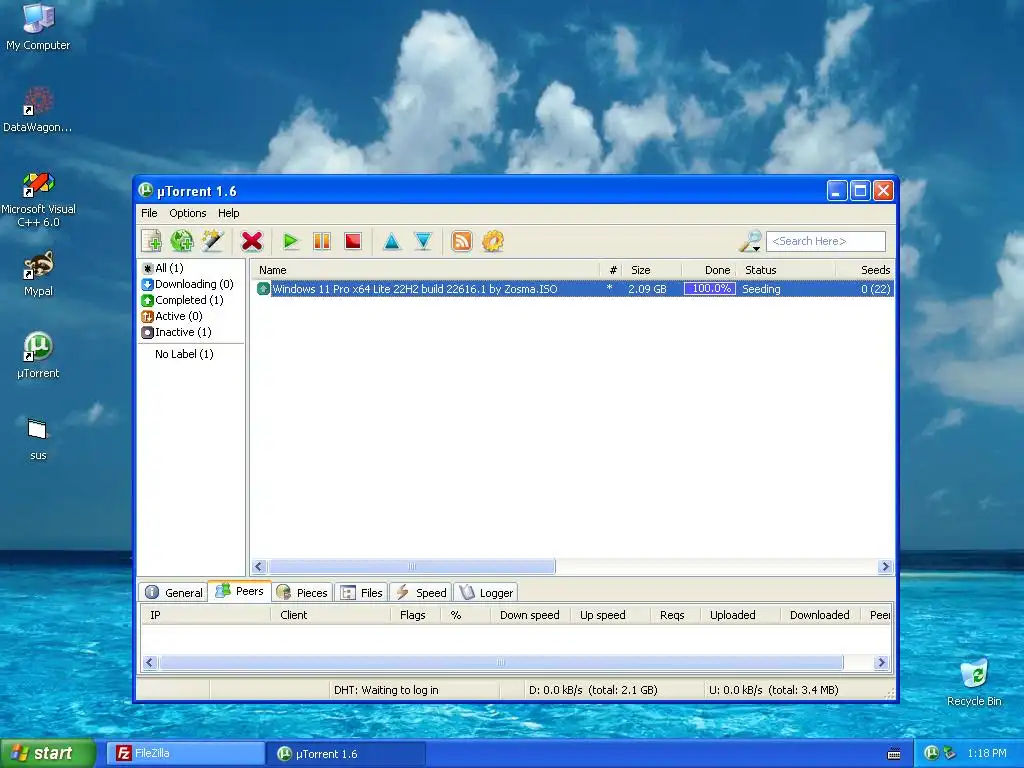Move torrent down queue with down arrow
The image size is (1024, 768).
tap(423, 241)
